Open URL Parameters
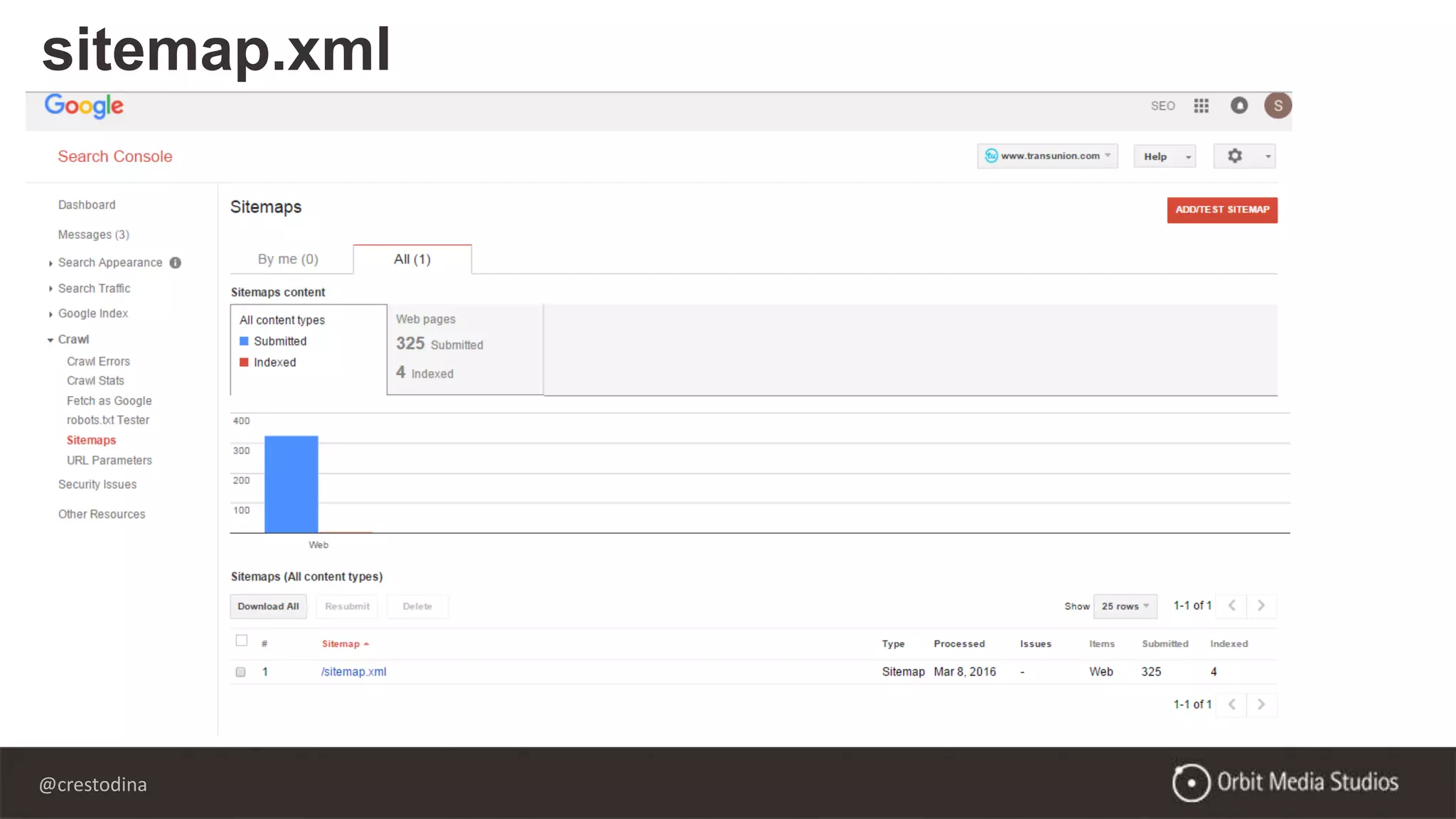This screenshot has height=819, width=1456. [x=109, y=461]
